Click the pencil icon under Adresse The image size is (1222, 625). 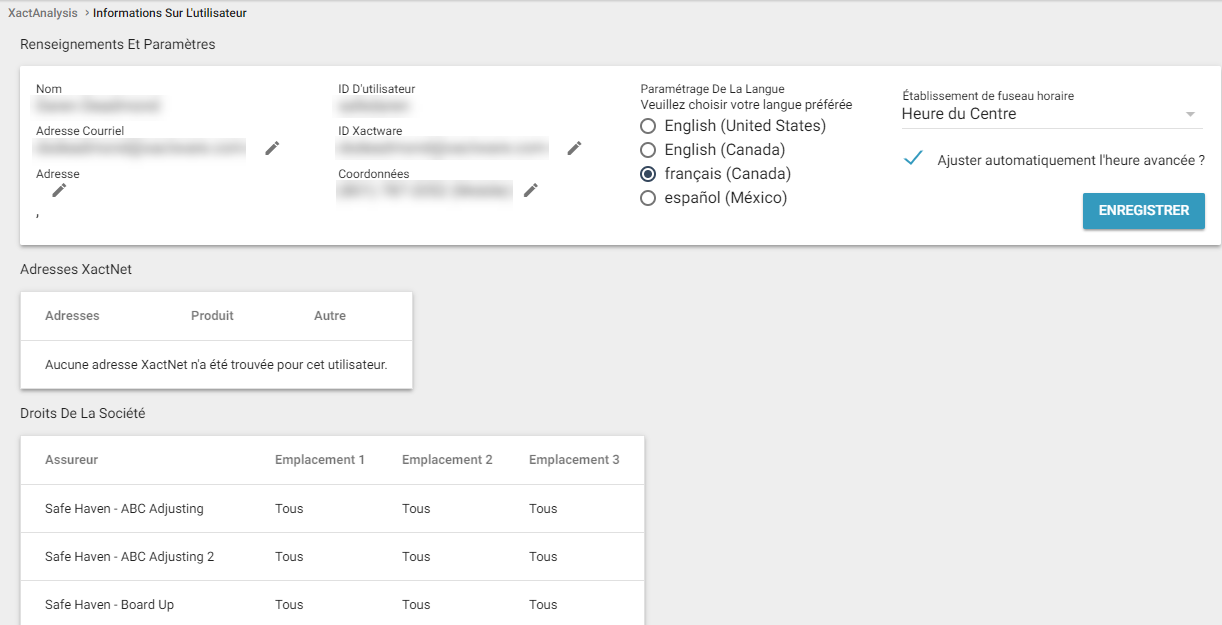[x=59, y=190]
